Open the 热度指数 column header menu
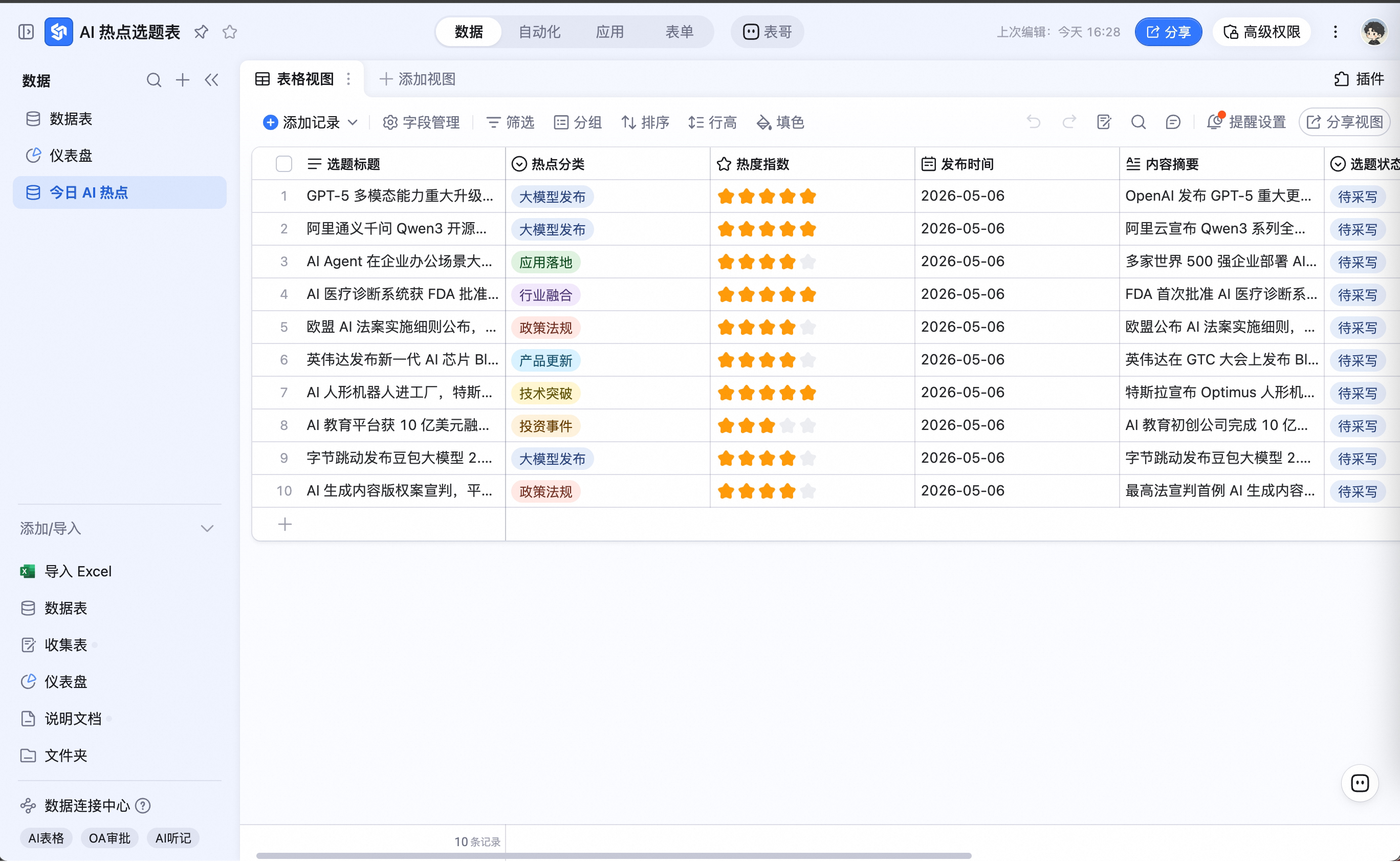The image size is (1400, 862). tap(812, 164)
